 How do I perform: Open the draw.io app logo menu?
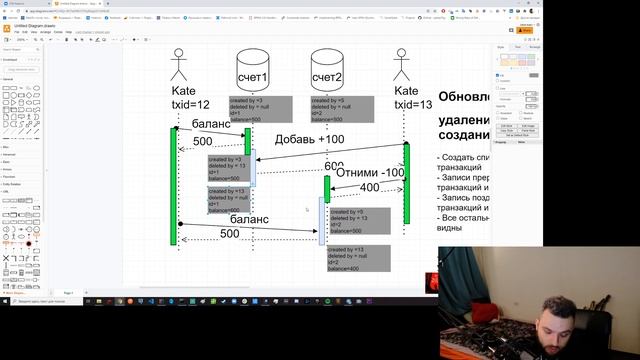(7, 29)
